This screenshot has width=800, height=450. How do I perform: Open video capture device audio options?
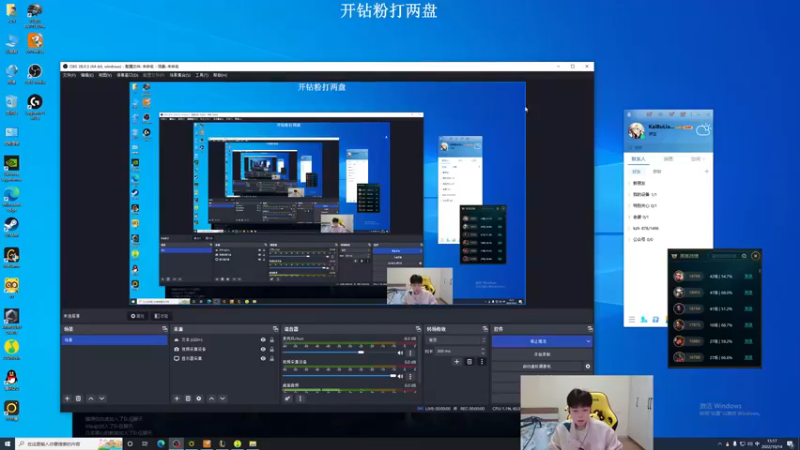[410, 377]
